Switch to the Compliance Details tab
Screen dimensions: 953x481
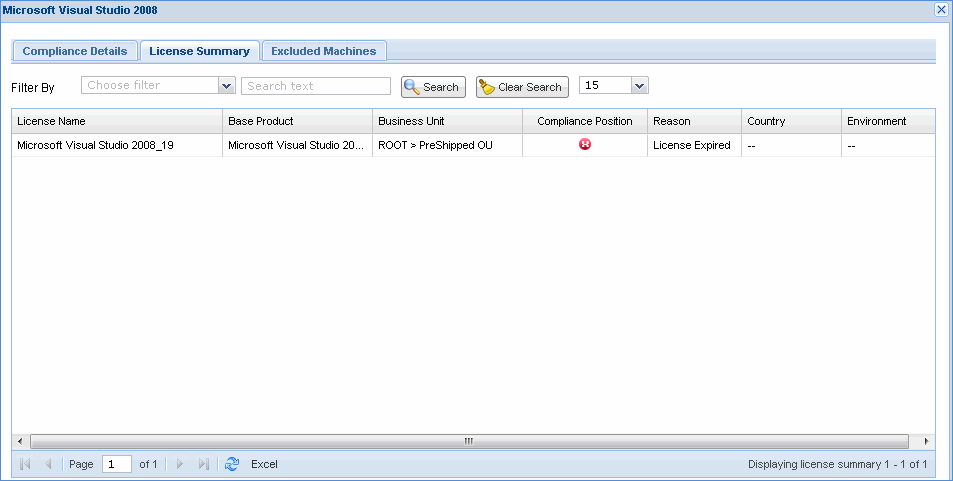pyautogui.click(x=75, y=51)
